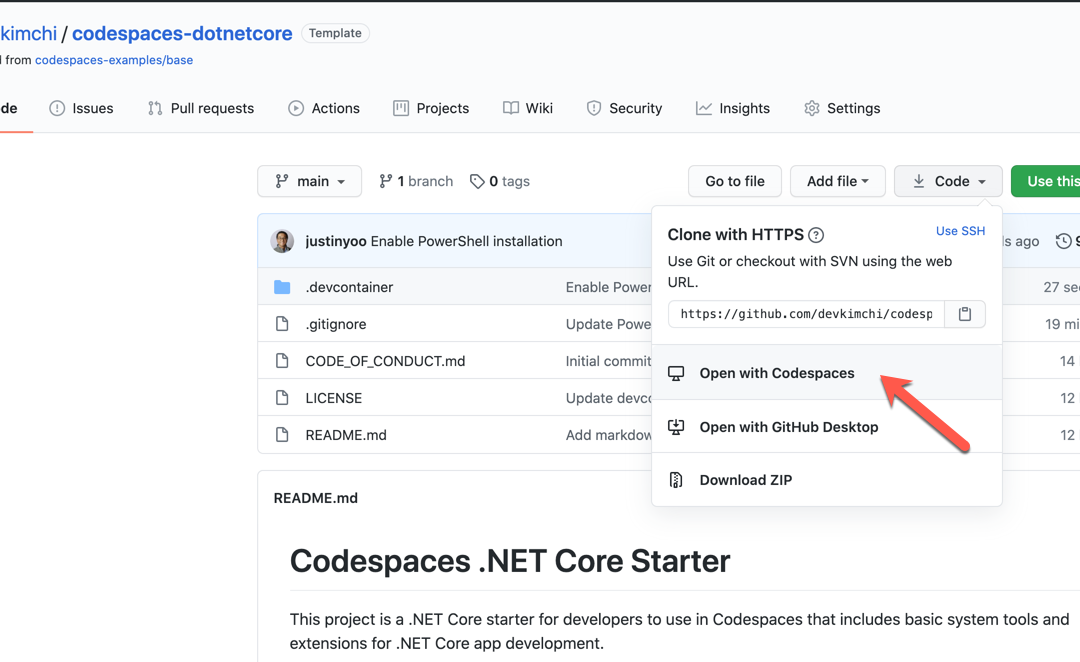Screen dimensions: 1080x662
Task: Follow the codespaces-examples/base link
Action: click(x=114, y=60)
